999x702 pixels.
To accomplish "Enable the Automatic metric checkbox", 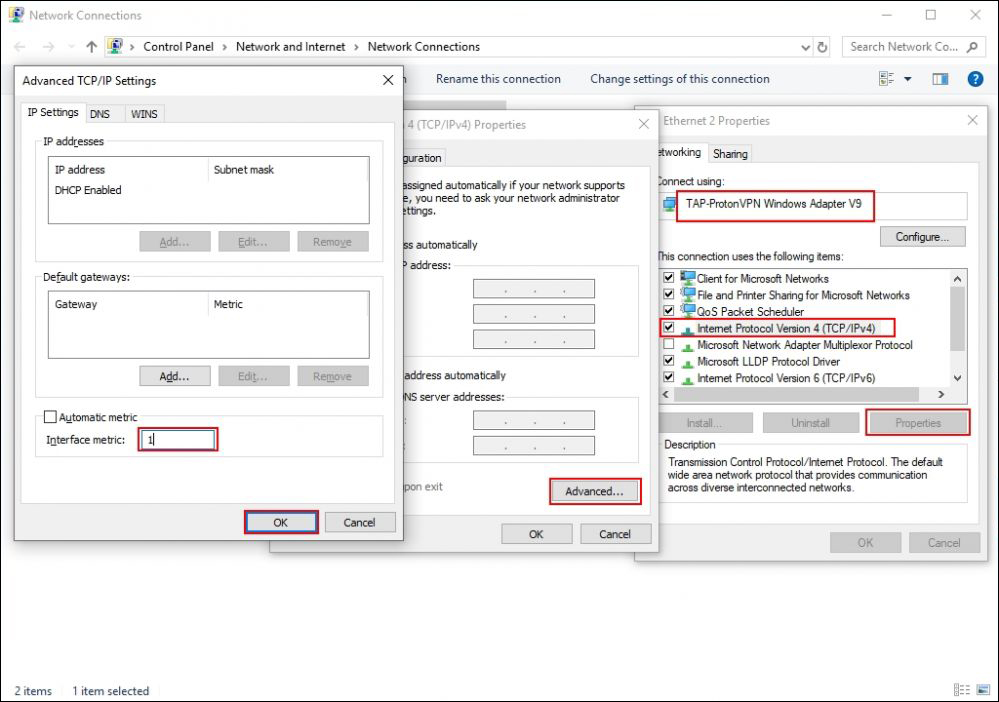I will (x=49, y=417).
